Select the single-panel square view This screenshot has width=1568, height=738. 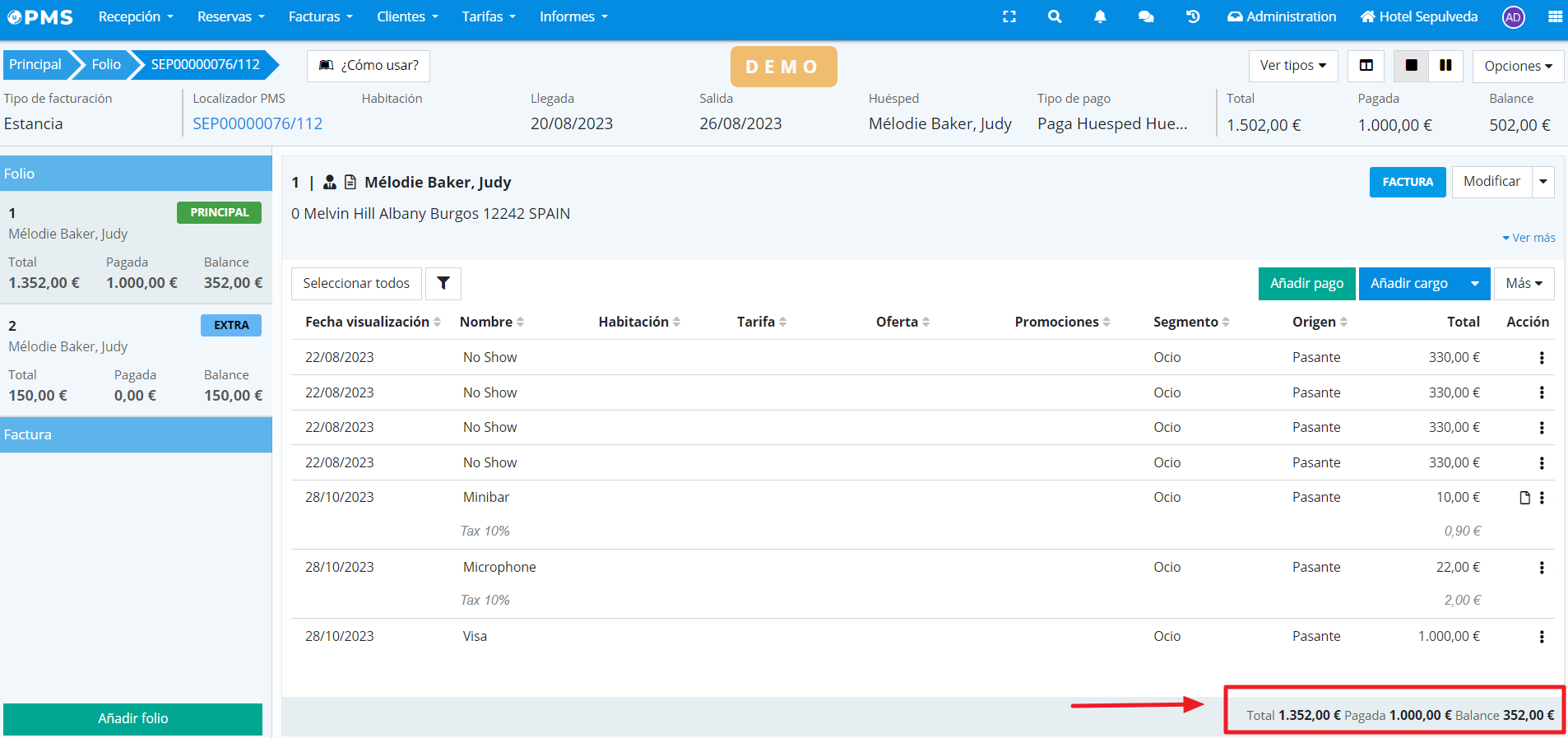pyautogui.click(x=1412, y=66)
